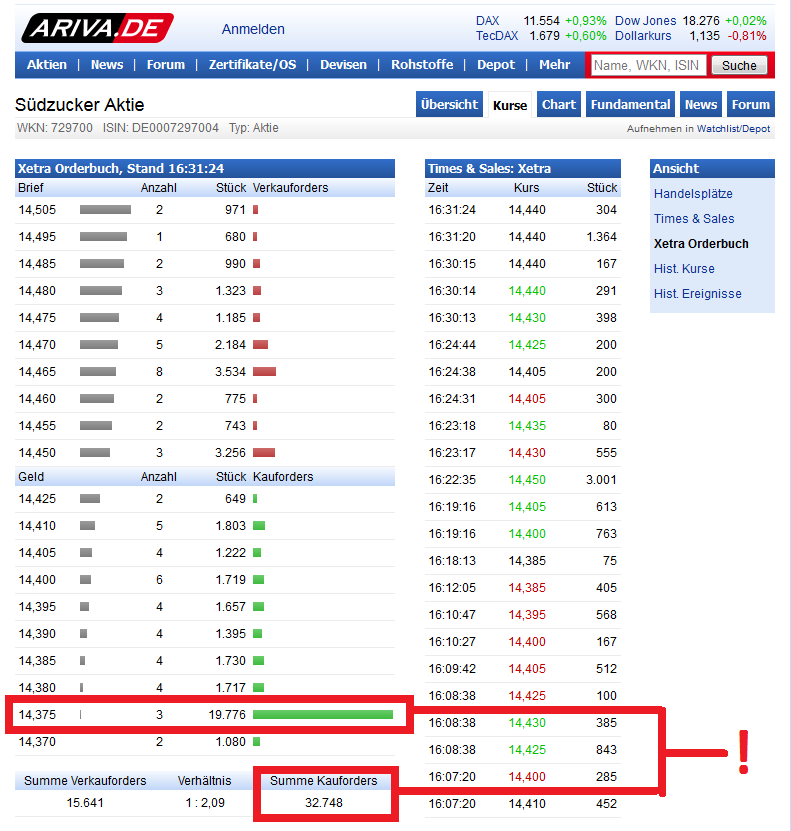Open the Devisen menu

(343, 65)
